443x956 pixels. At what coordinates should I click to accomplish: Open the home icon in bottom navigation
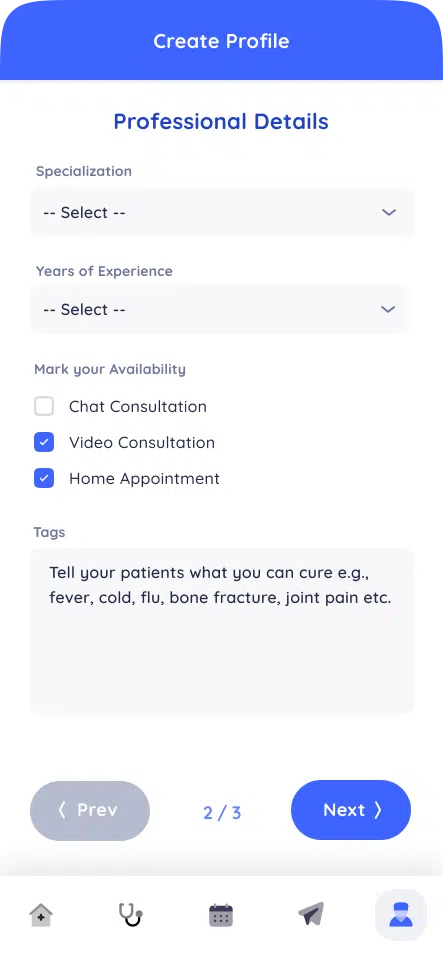point(41,915)
